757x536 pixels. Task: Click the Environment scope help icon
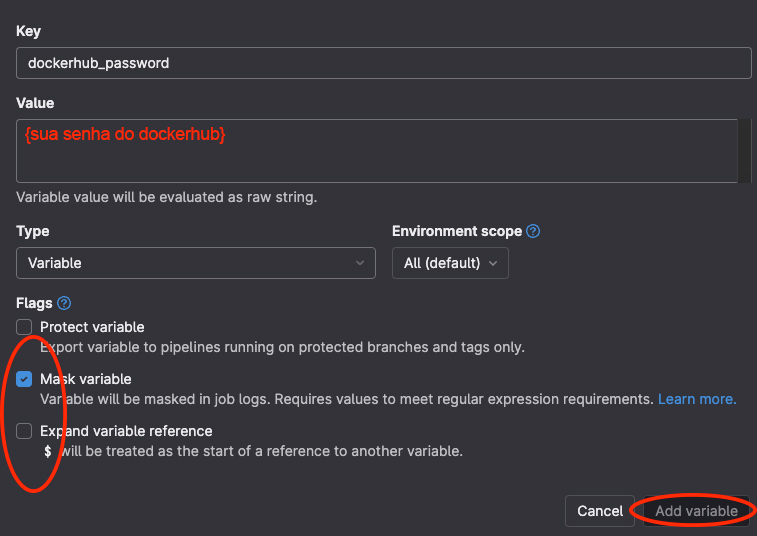533,231
